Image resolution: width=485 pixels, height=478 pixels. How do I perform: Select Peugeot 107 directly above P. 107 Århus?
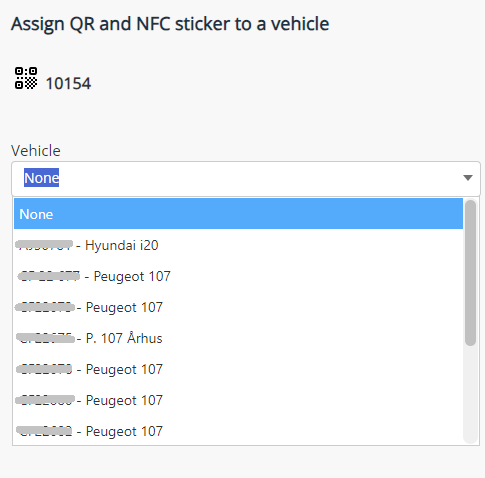coord(238,307)
